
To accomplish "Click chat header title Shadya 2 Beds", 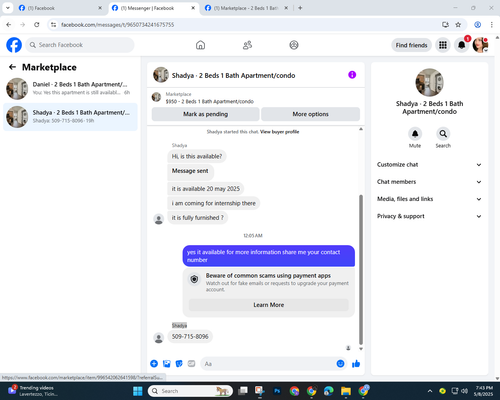I will point(233,75).
